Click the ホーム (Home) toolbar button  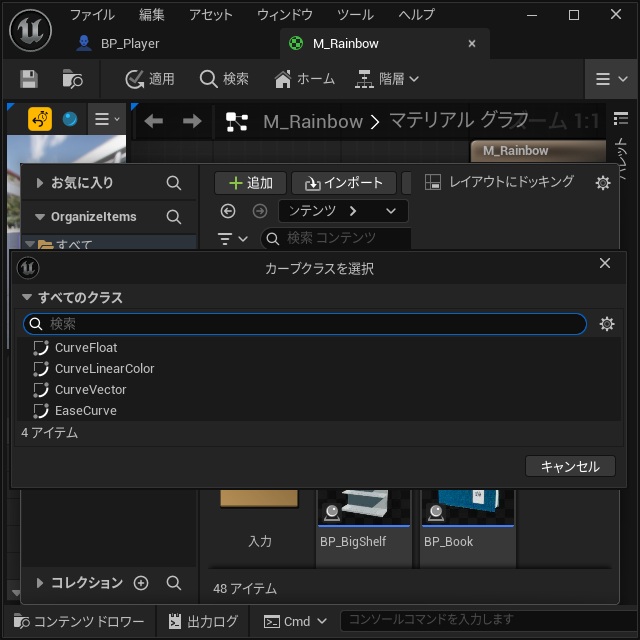(304, 79)
